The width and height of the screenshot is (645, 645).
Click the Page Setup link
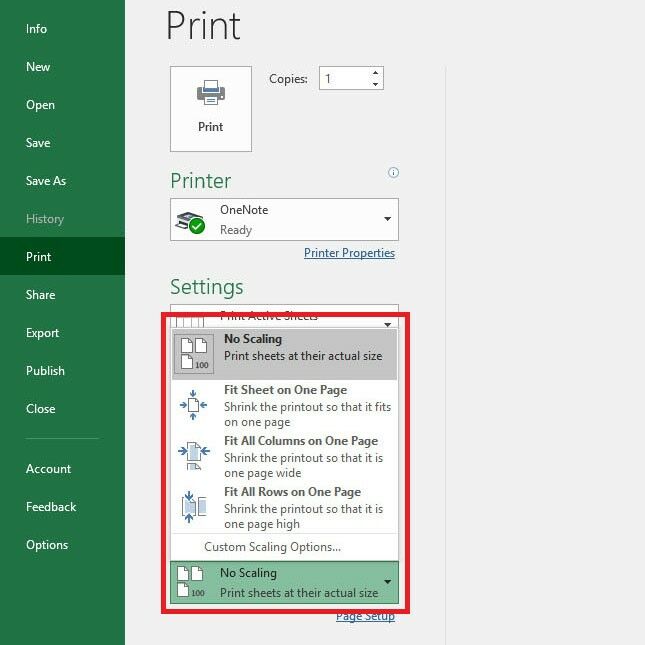click(x=365, y=617)
